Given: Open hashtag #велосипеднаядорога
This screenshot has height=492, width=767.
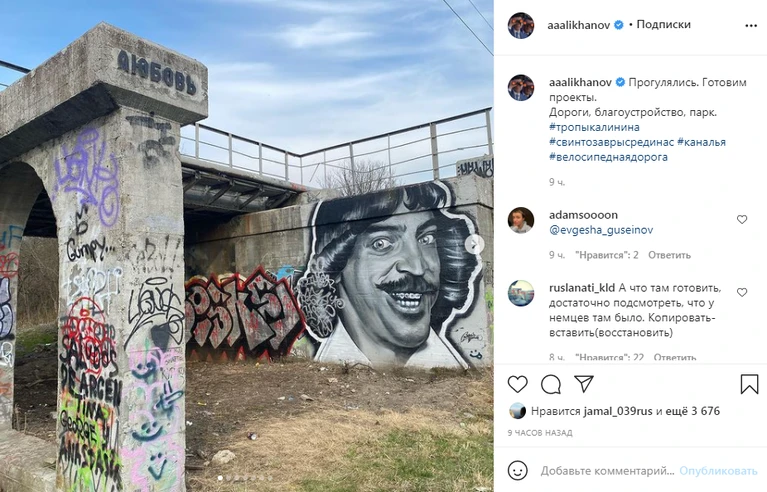Looking at the screenshot, I should 608,157.
